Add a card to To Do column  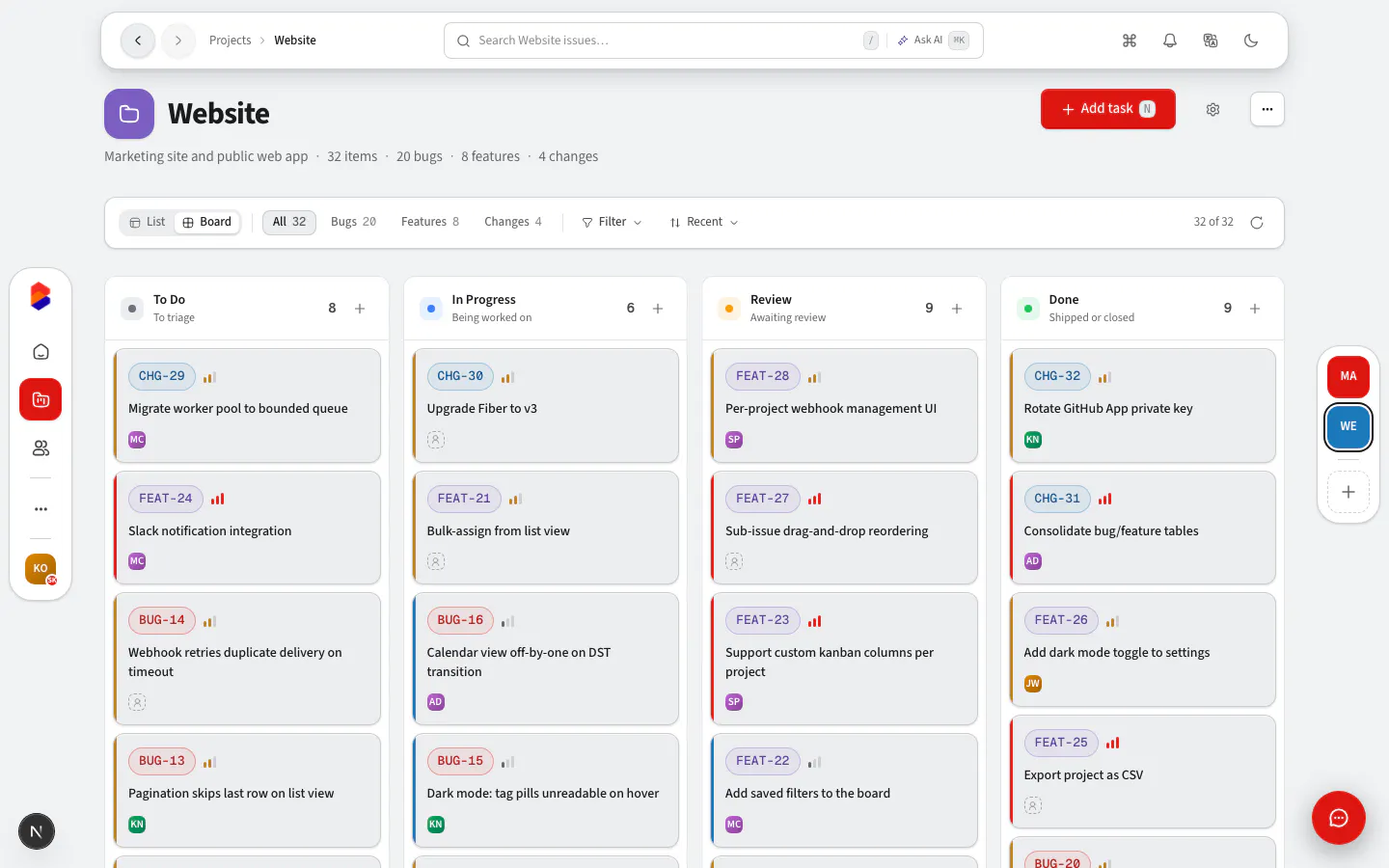pos(360,309)
